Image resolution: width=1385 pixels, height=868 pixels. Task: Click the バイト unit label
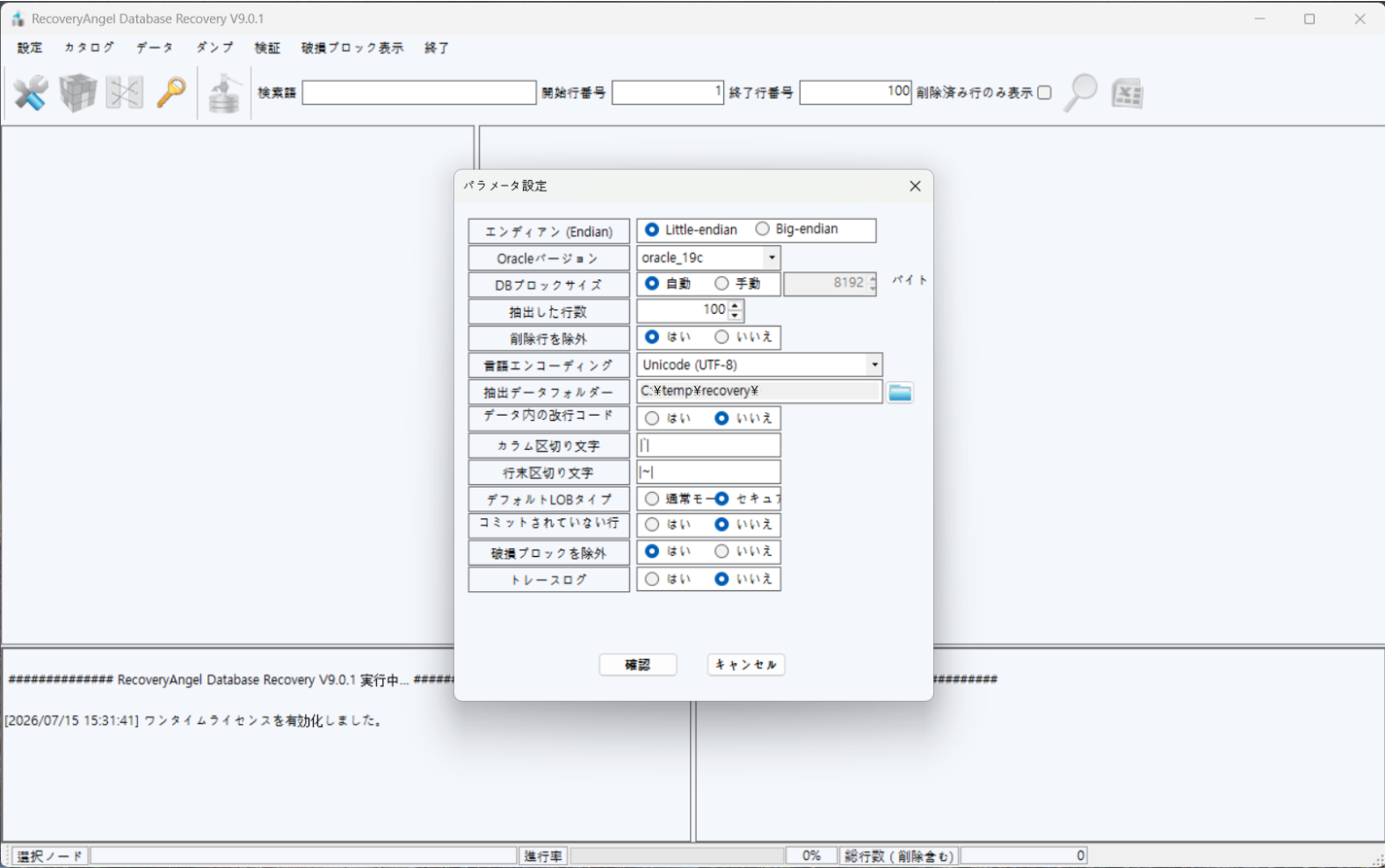point(909,280)
